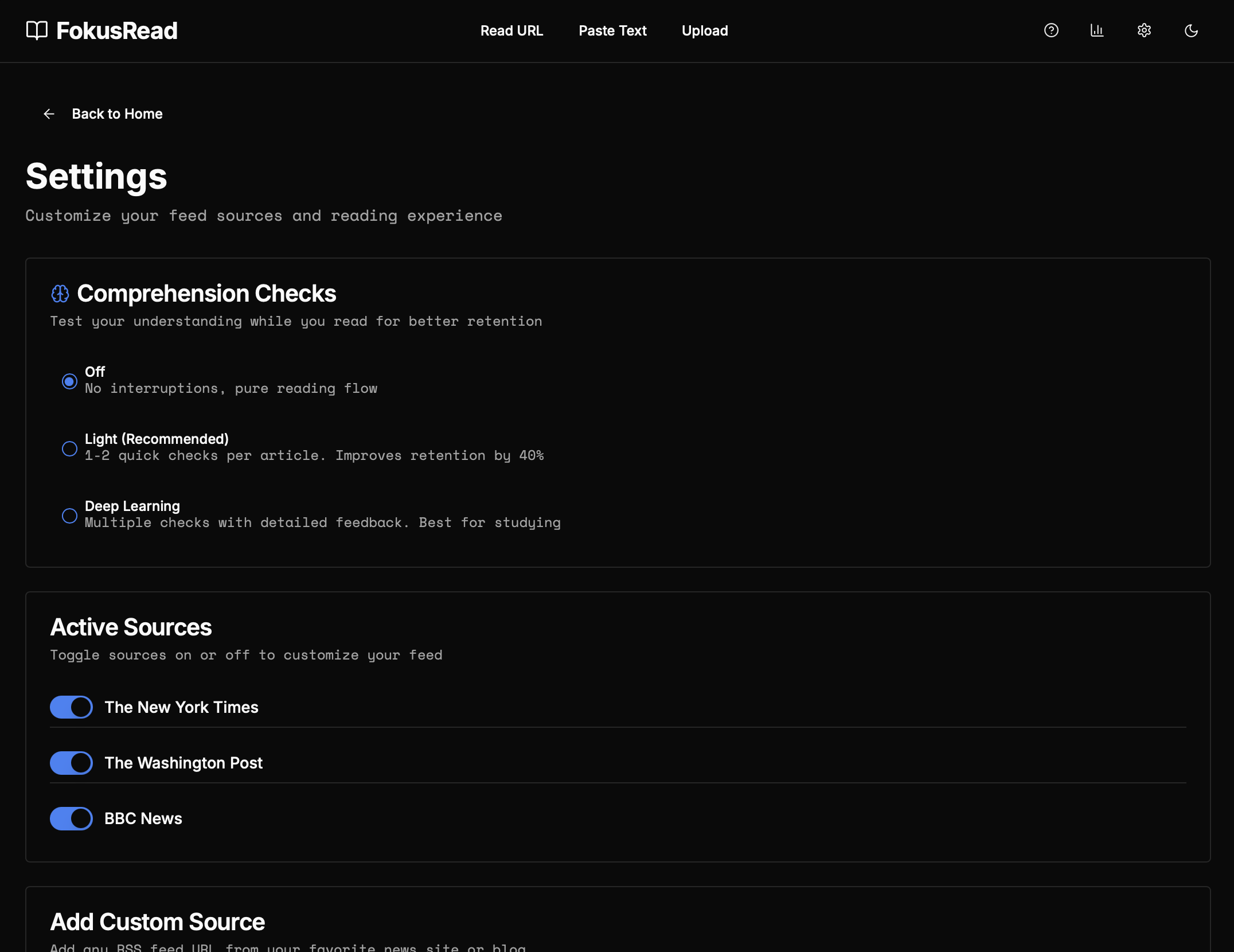Turn off The Washington Post feed
The height and width of the screenshot is (952, 1234).
click(x=71, y=763)
